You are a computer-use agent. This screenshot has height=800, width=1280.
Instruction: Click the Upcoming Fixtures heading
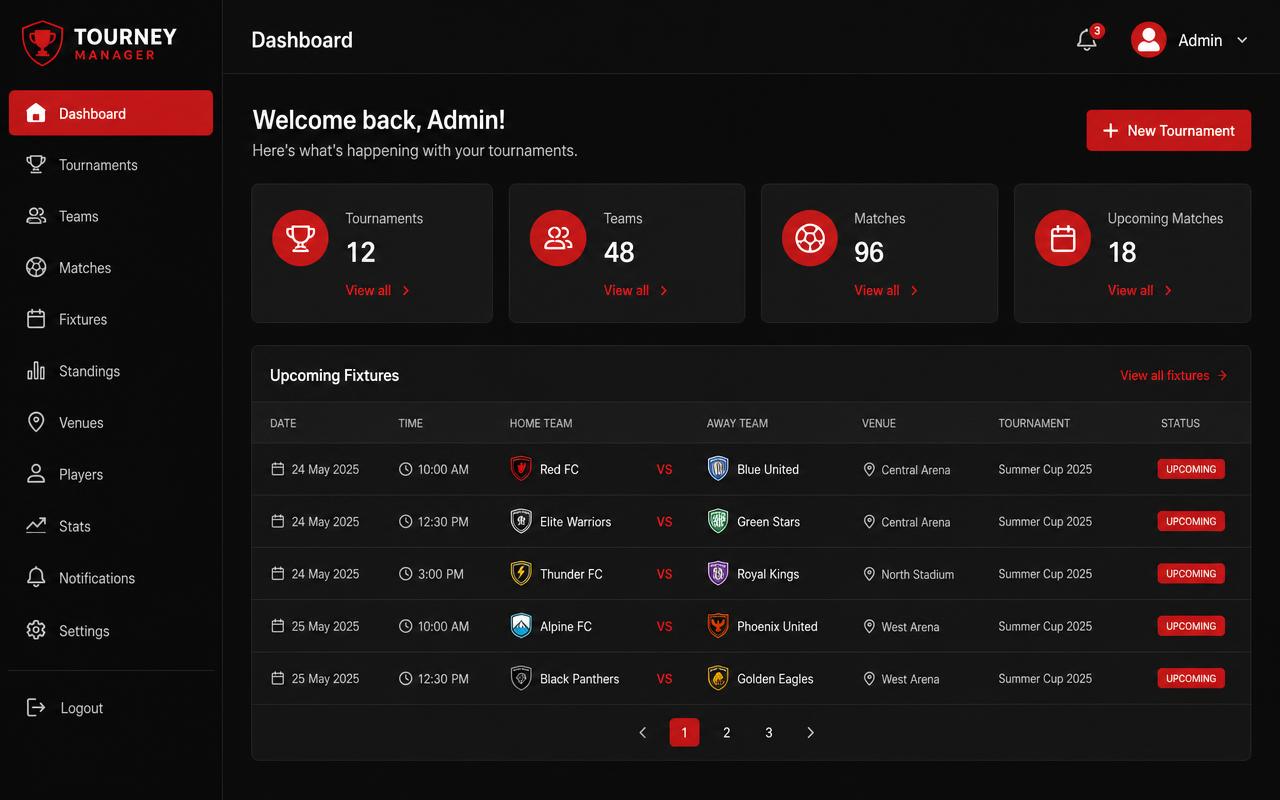click(x=334, y=375)
